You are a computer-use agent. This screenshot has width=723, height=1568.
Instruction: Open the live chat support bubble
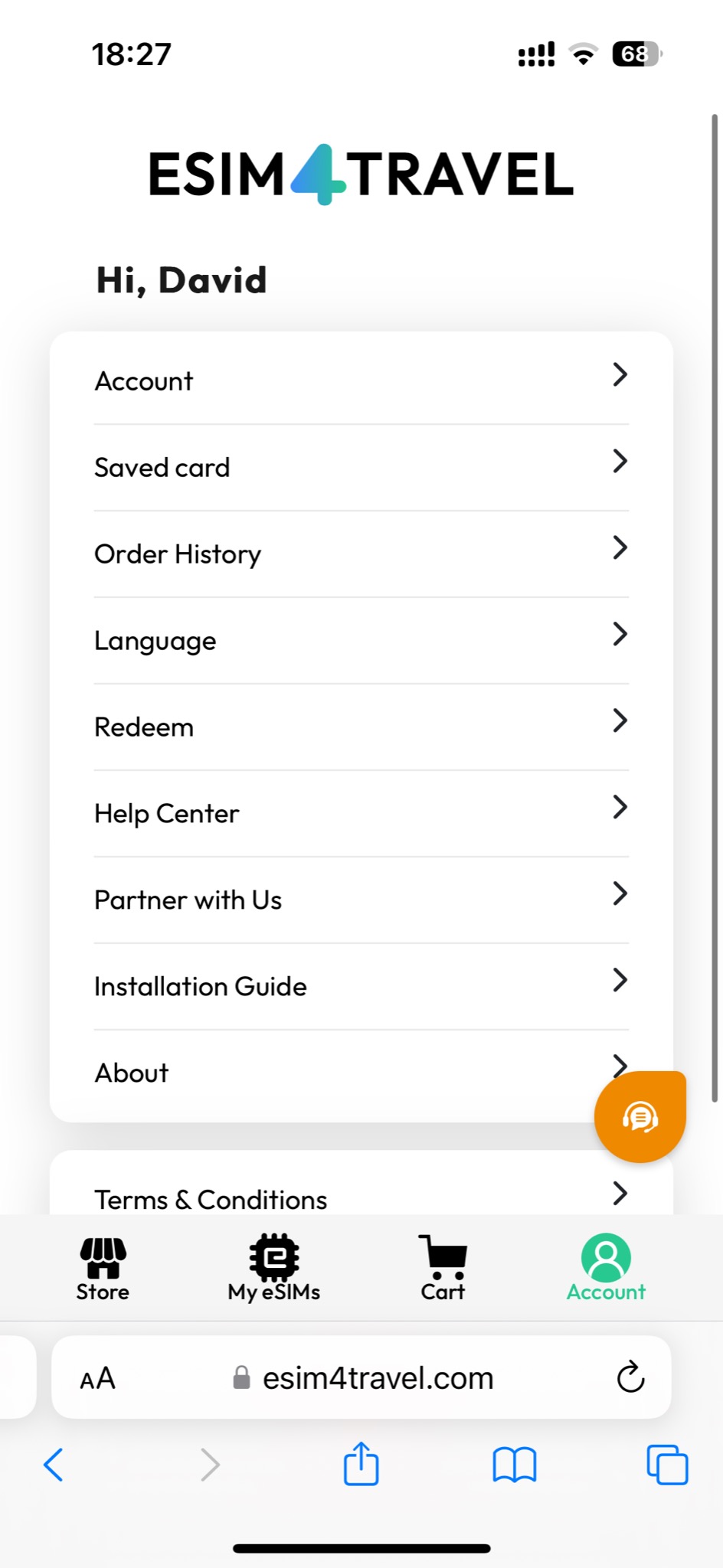[x=640, y=1117]
